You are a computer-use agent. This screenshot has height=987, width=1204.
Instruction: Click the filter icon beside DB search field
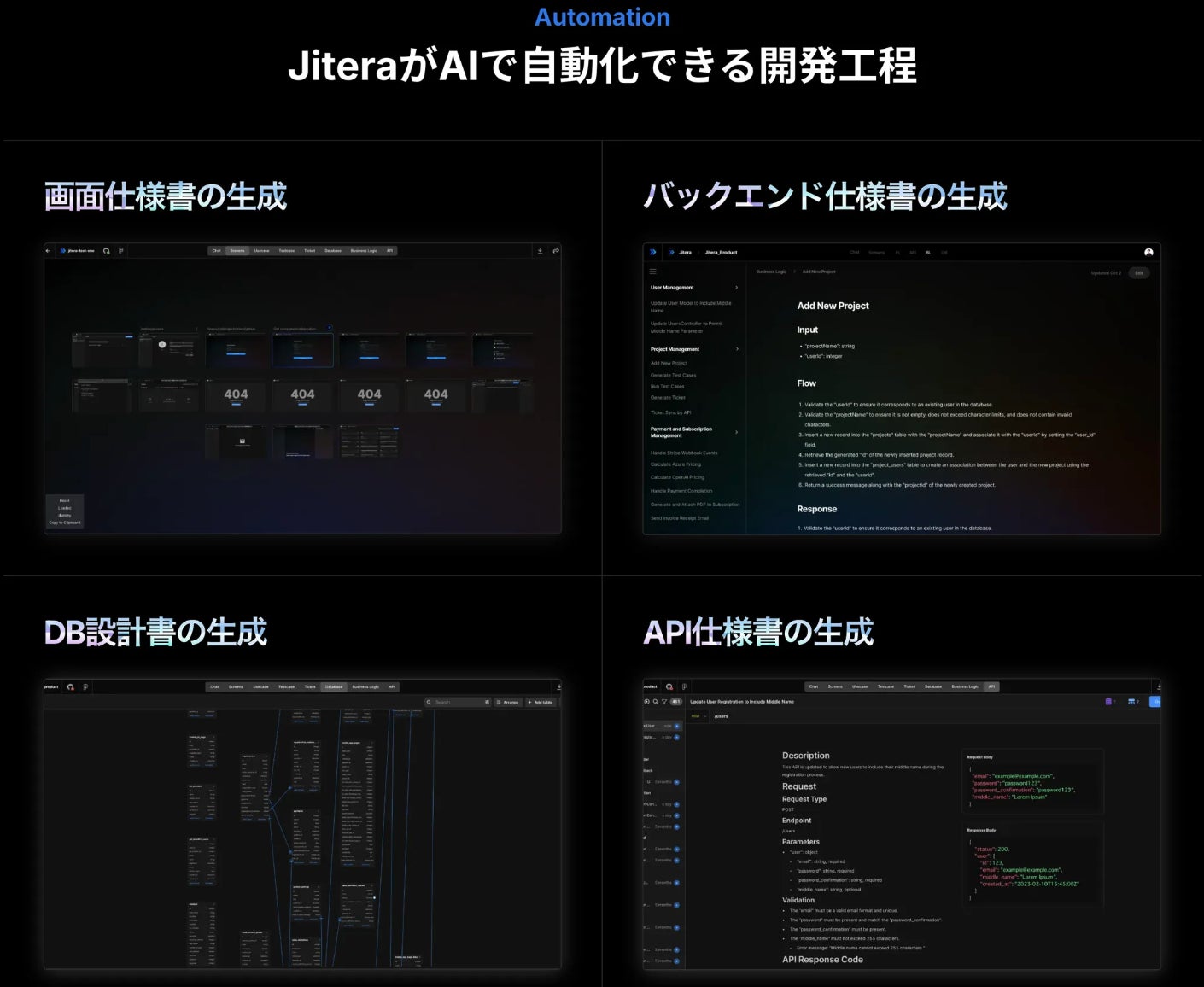pos(488,702)
